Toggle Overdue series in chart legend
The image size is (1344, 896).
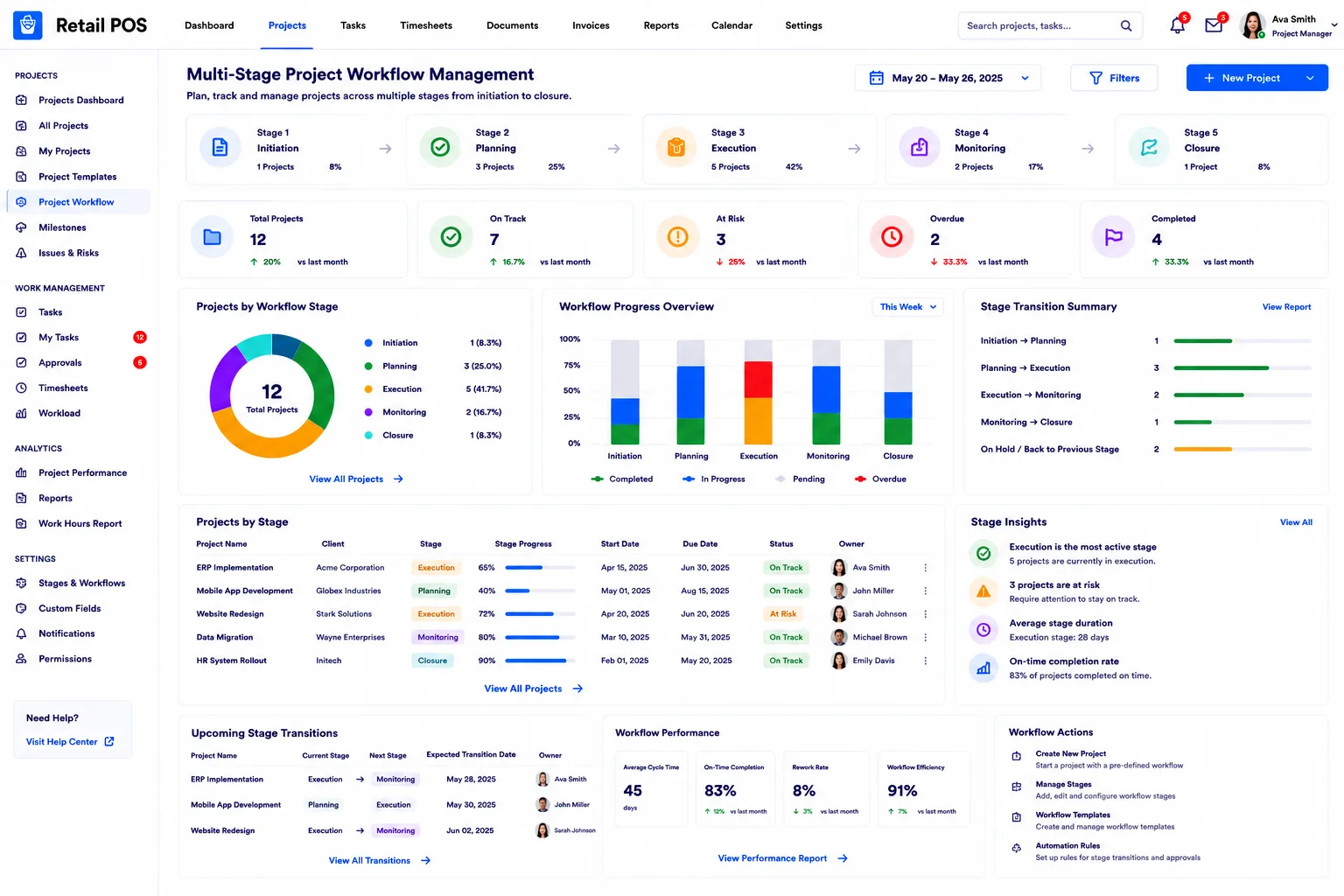tap(880, 479)
